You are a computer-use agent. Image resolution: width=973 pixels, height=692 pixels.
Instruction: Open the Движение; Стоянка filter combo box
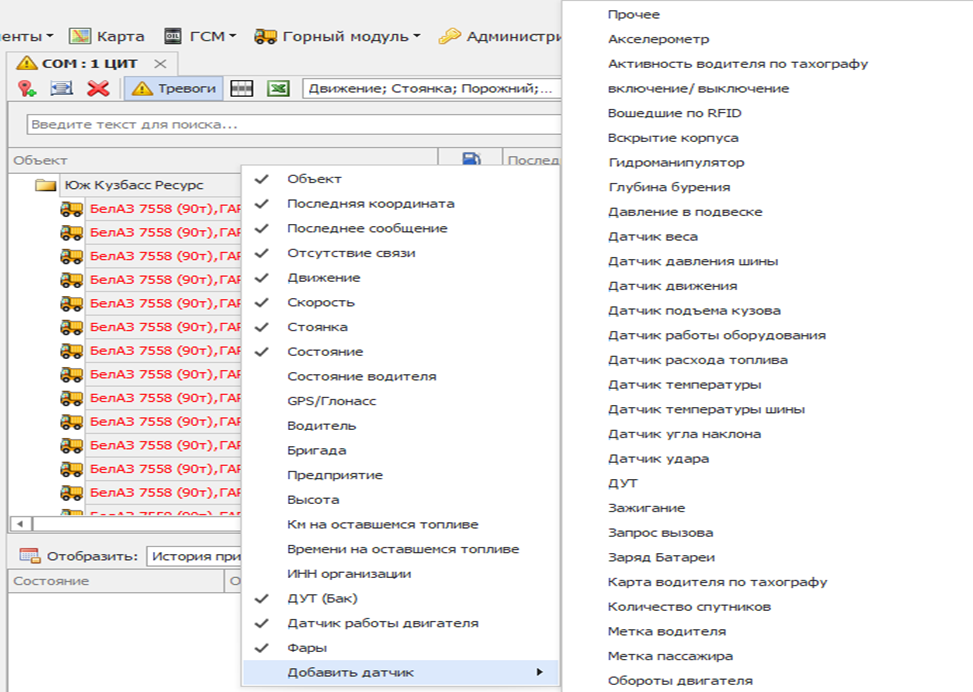pyautogui.click(x=430, y=89)
